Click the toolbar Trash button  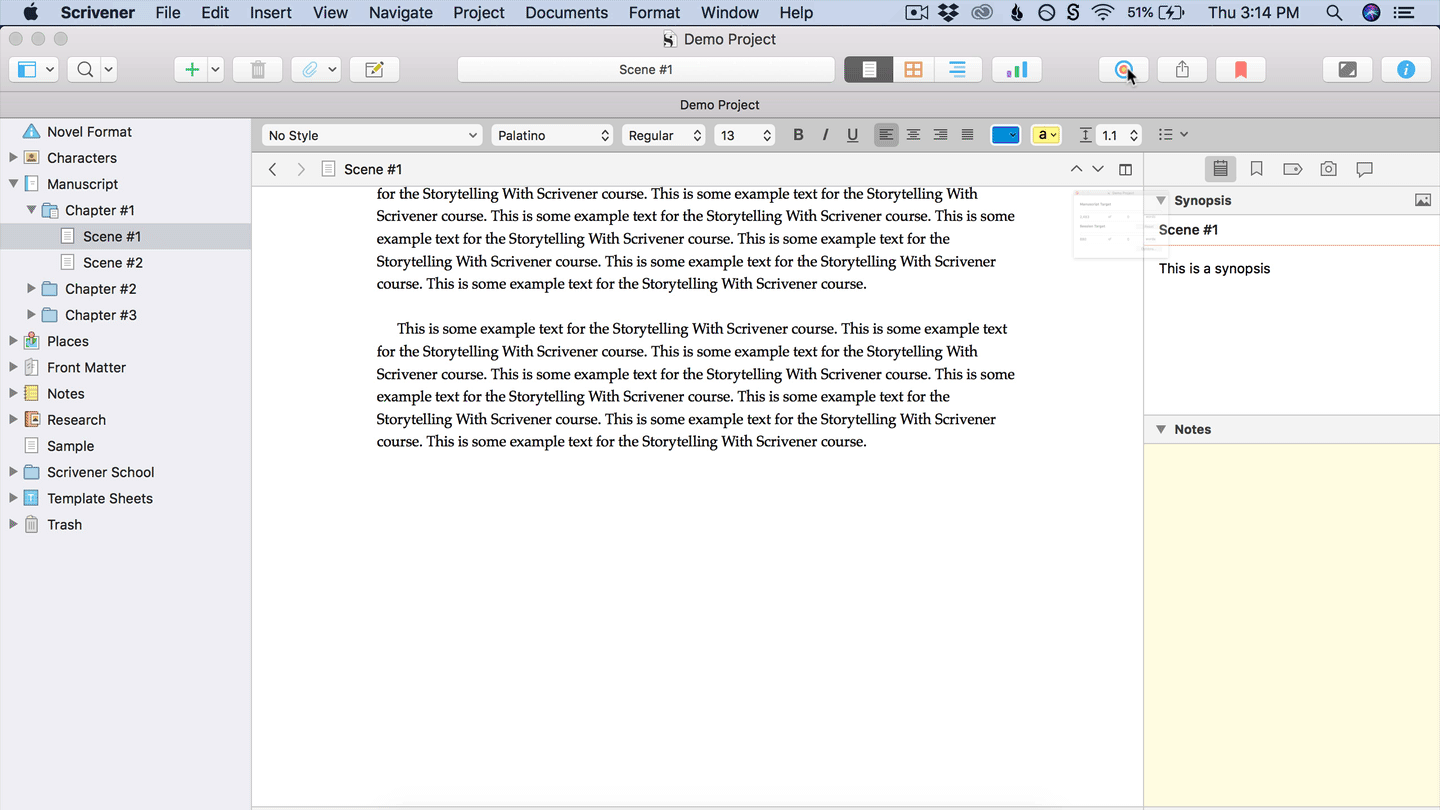pyautogui.click(x=258, y=70)
